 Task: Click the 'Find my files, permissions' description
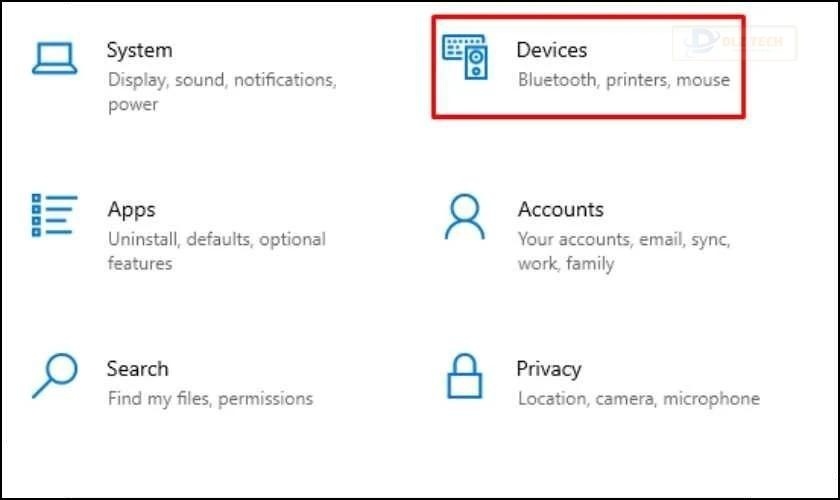210,398
